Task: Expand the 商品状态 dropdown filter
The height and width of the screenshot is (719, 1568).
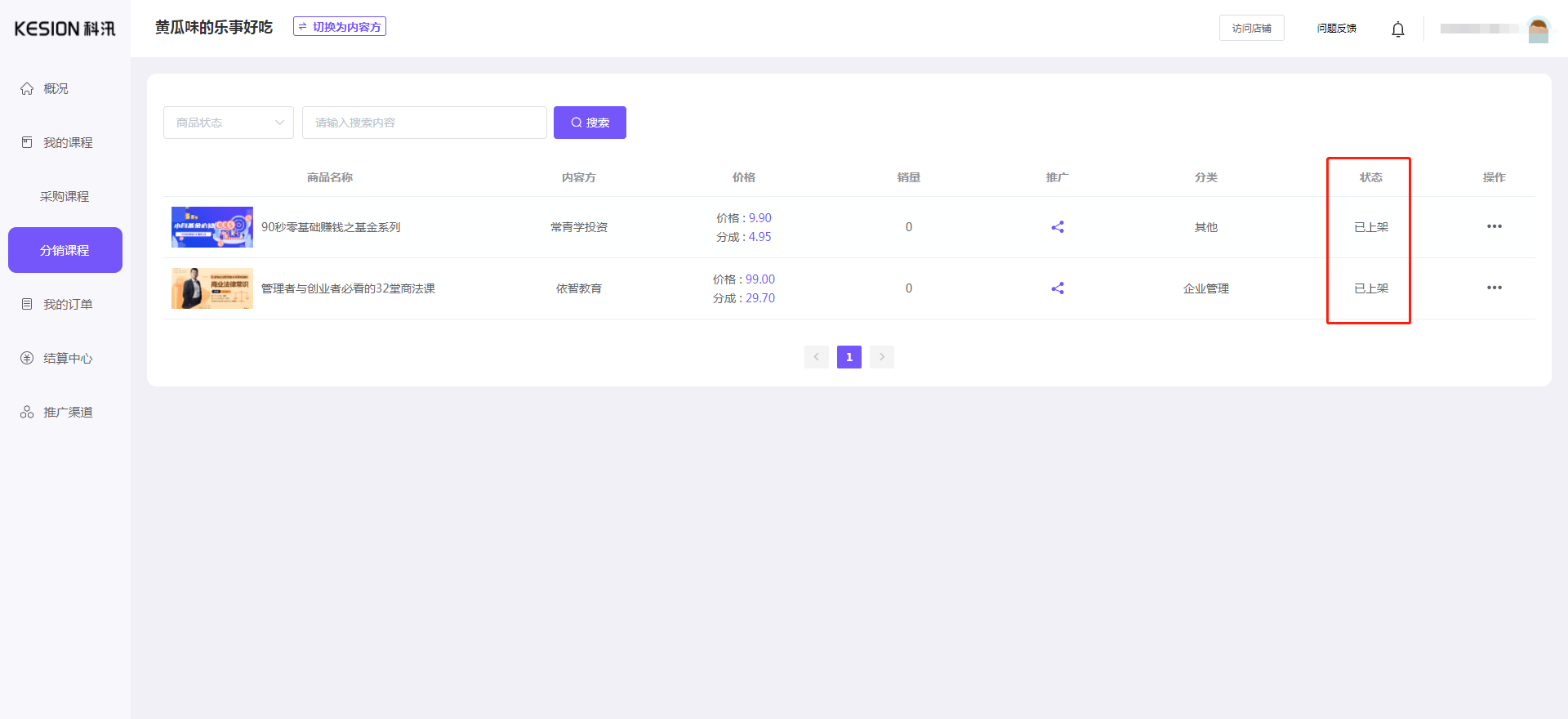Action: click(x=228, y=123)
